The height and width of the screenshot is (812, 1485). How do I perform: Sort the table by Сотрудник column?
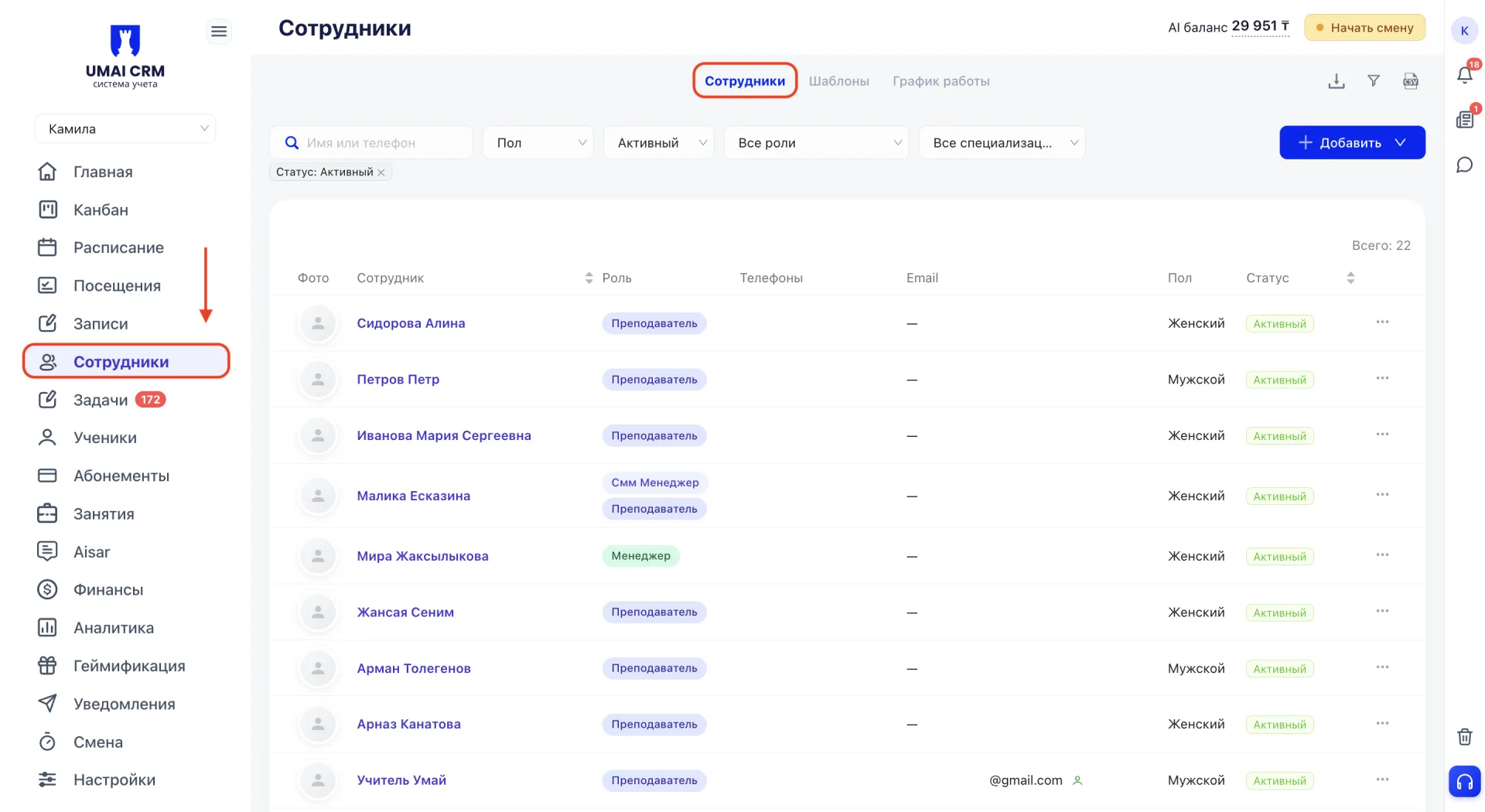[x=589, y=278]
